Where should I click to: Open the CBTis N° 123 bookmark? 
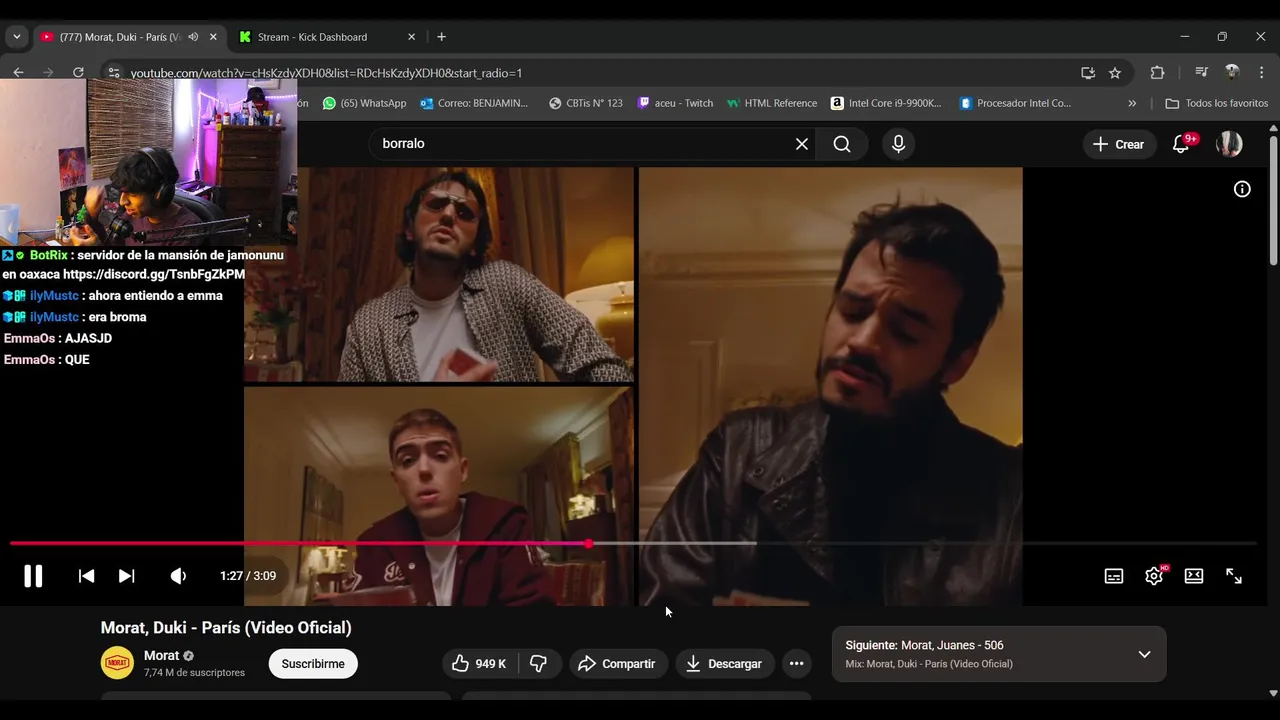[586, 103]
